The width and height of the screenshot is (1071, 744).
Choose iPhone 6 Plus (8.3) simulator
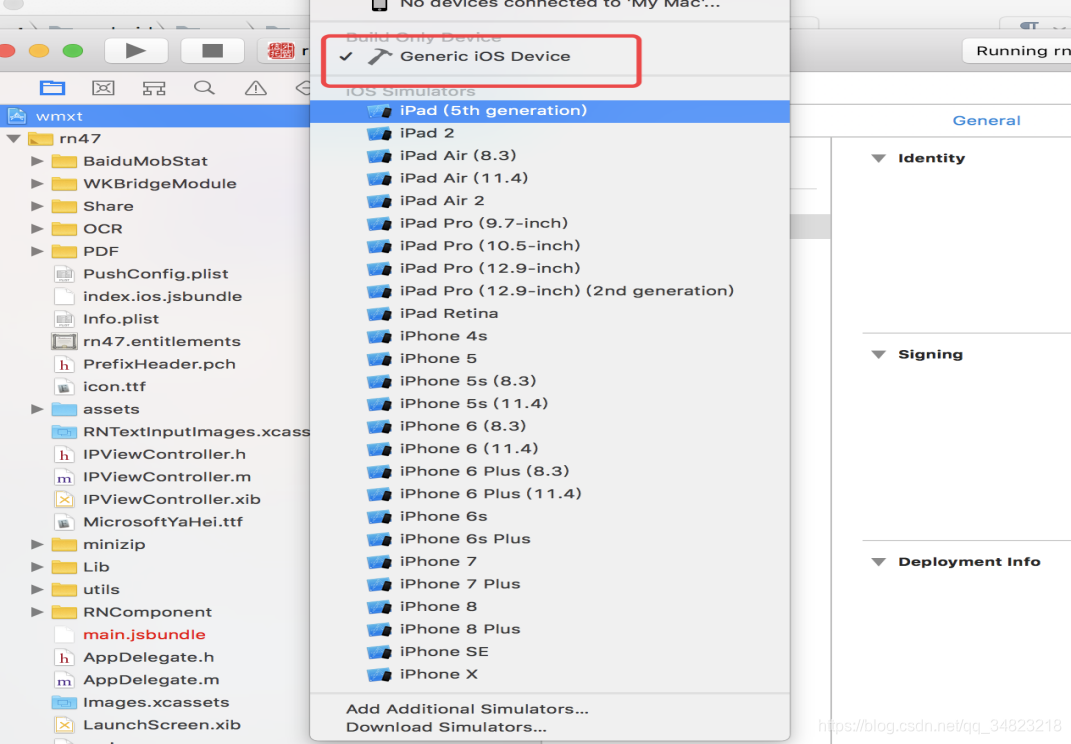550,471
